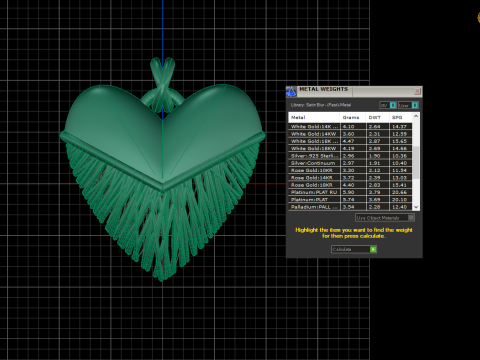Click the 4.40 grams value for Rose Gold
The image size is (480, 360).
point(353,185)
